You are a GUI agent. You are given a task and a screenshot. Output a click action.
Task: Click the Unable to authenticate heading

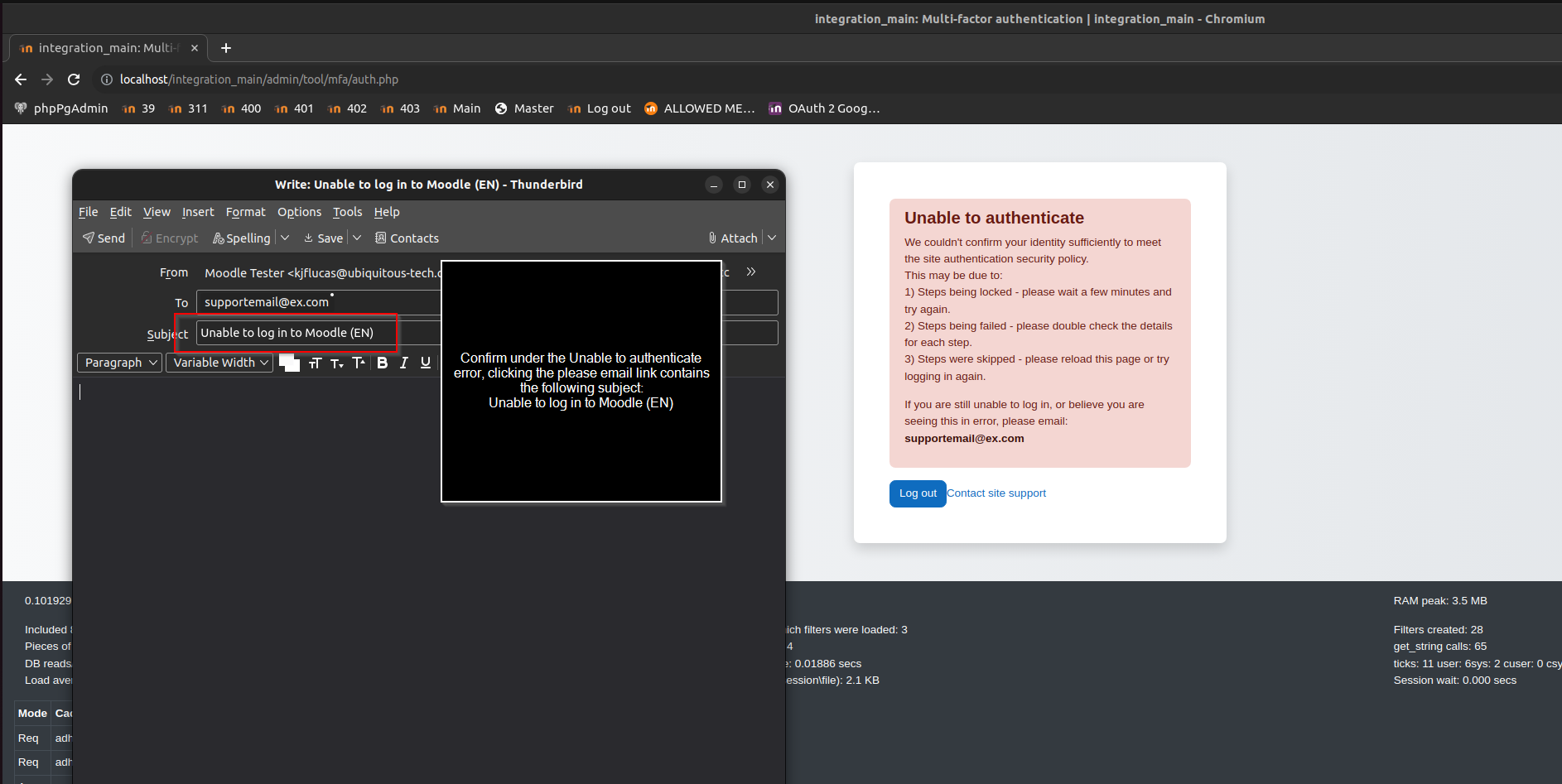pyautogui.click(x=994, y=218)
